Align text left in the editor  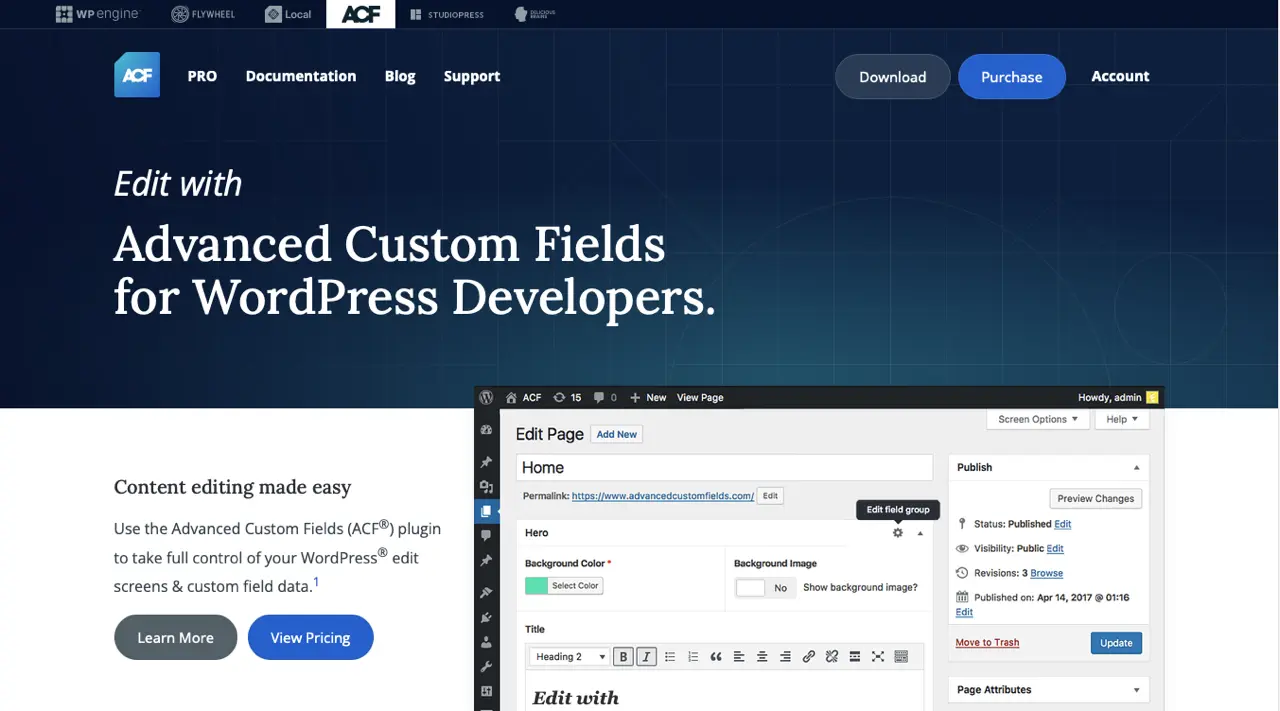[739, 657]
